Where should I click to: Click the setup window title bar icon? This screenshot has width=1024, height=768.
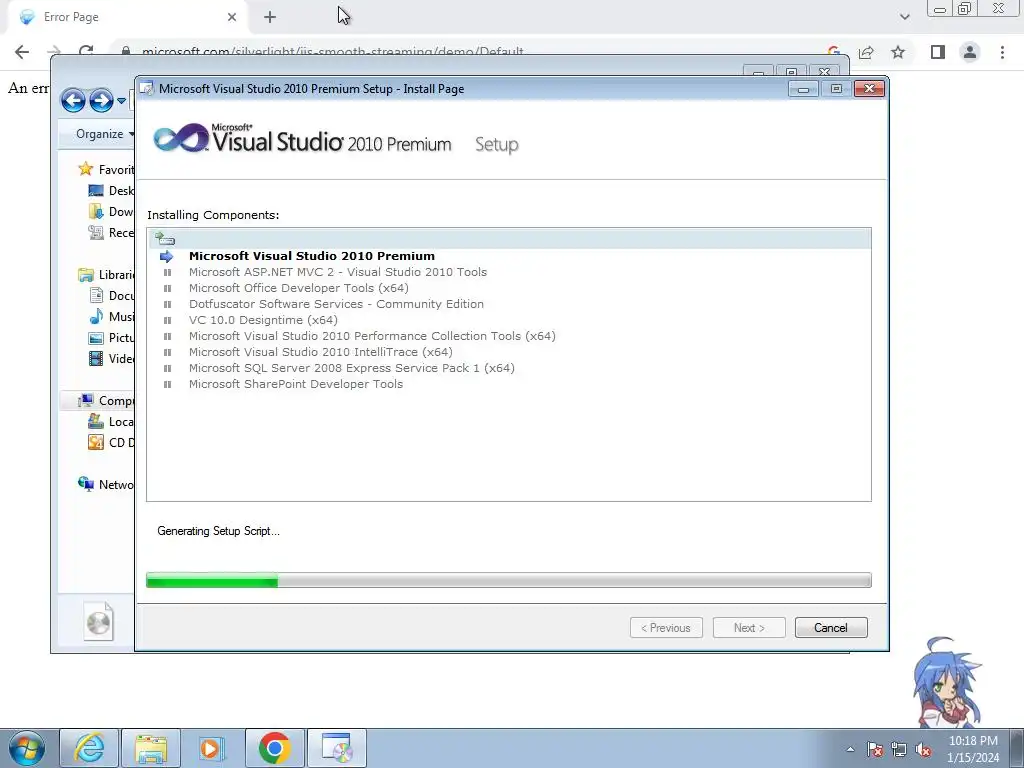(x=148, y=88)
